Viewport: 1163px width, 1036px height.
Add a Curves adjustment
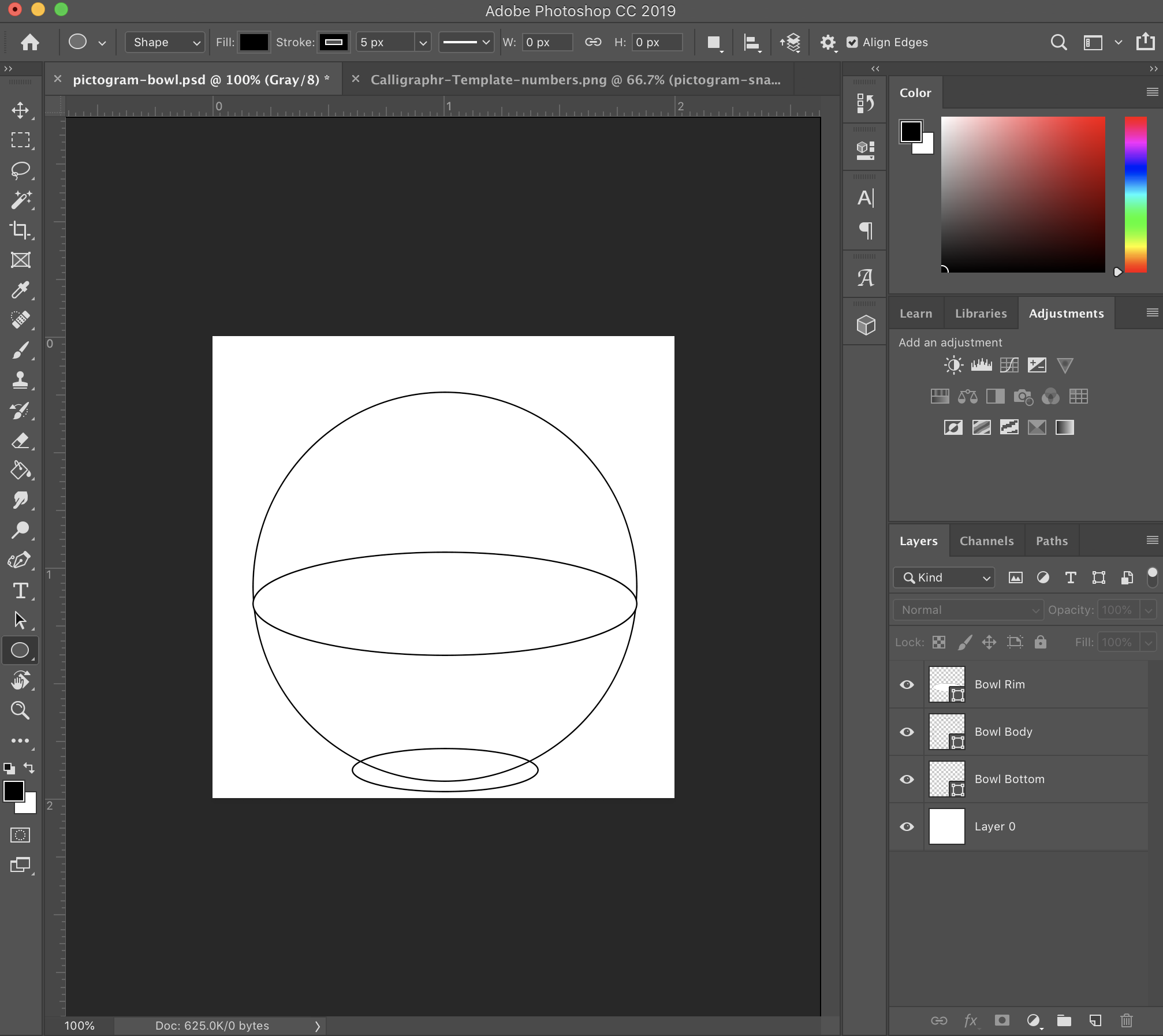[1009, 365]
